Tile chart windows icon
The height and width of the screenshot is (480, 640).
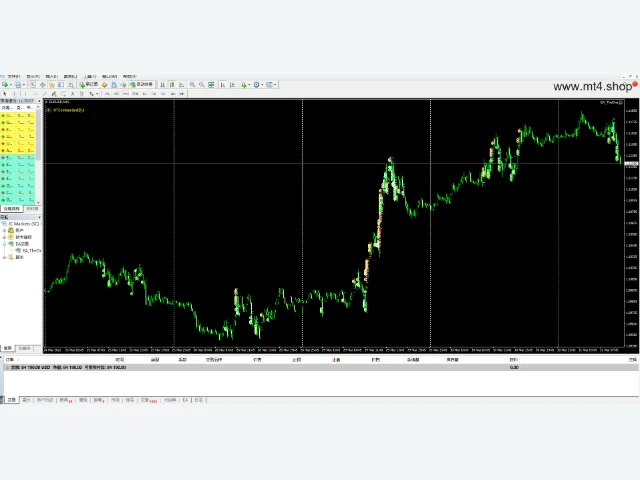(x=211, y=84)
